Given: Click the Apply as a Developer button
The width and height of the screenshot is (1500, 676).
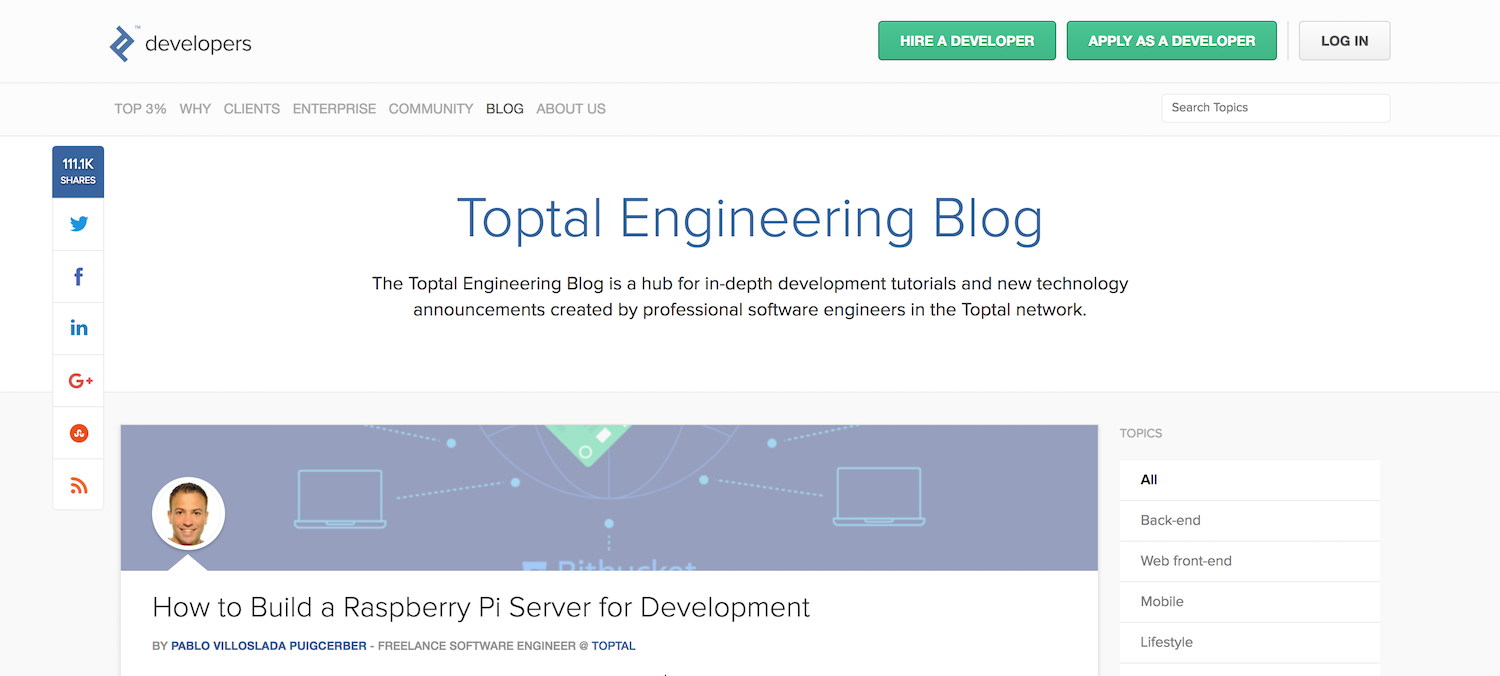Looking at the screenshot, I should 1172,41.
